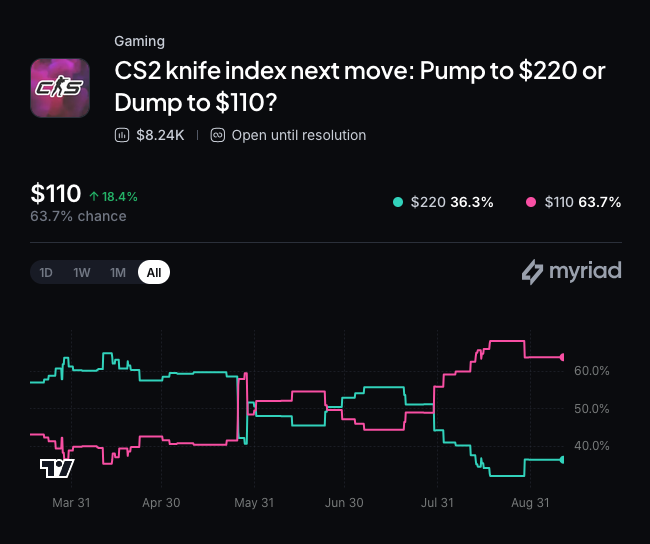Click the $110 63.7% legend entry

[574, 202]
